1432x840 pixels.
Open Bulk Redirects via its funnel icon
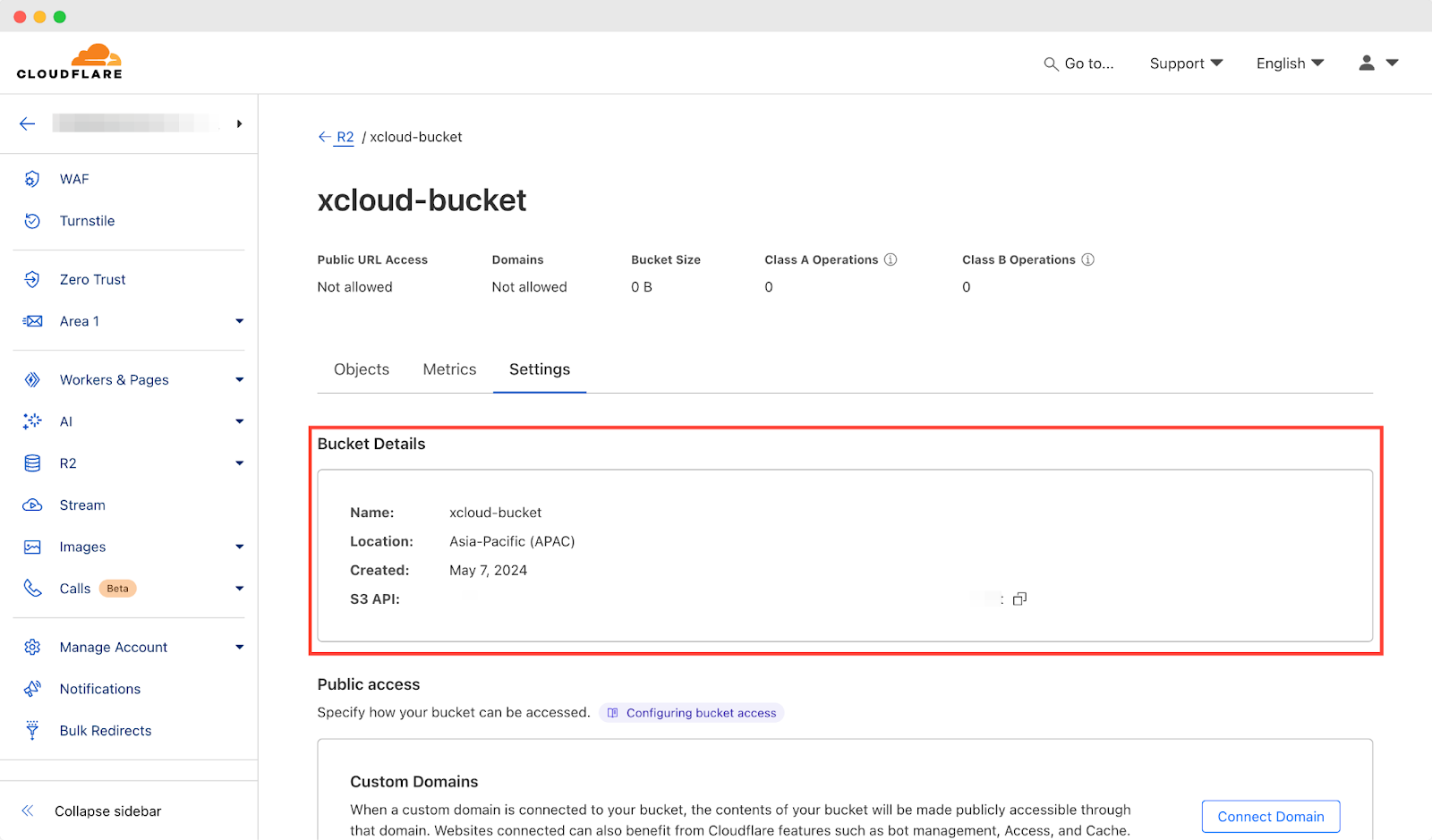[32, 731]
